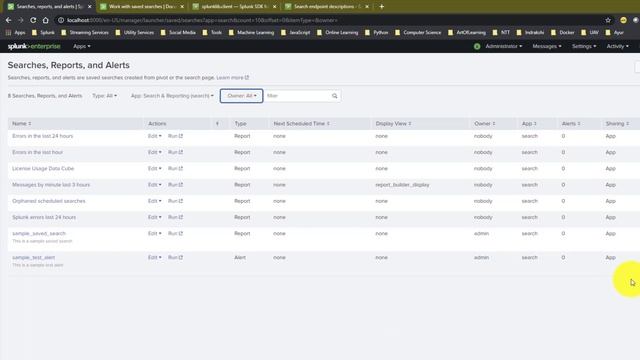Click the search magnifier icon in filter box
Screen dimensions: 640x360
[x=335, y=96]
